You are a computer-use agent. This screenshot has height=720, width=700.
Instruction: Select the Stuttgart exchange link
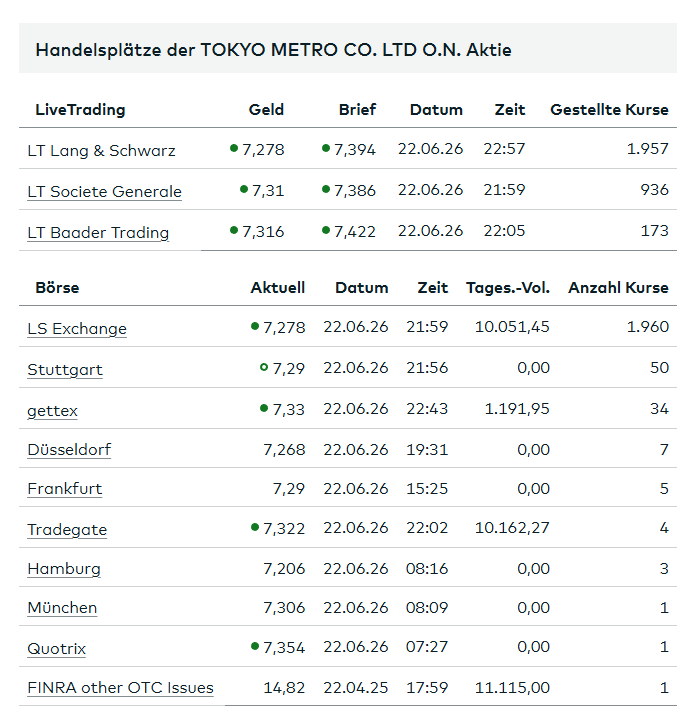point(65,369)
